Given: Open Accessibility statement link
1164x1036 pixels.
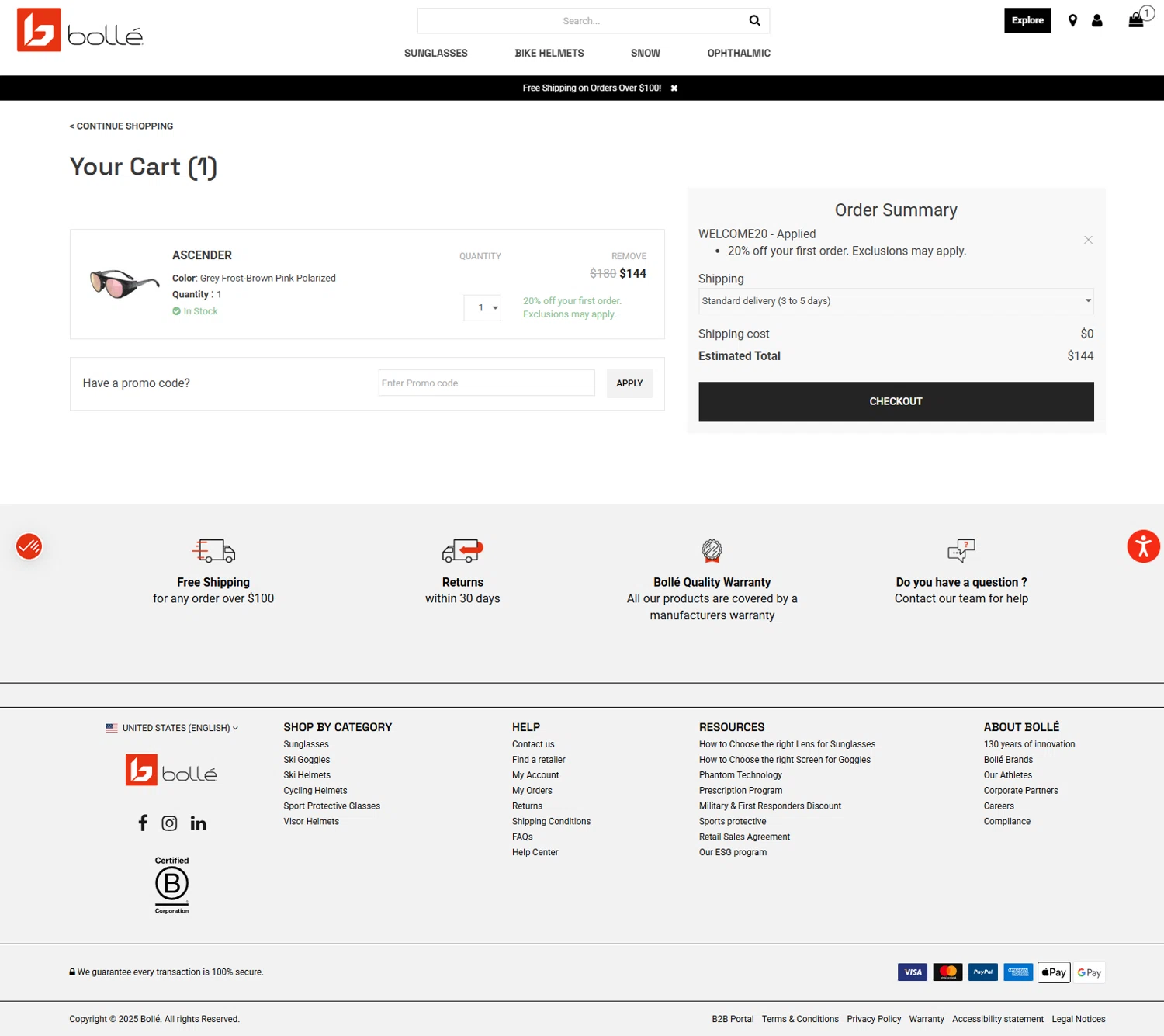Looking at the screenshot, I should point(997,1019).
